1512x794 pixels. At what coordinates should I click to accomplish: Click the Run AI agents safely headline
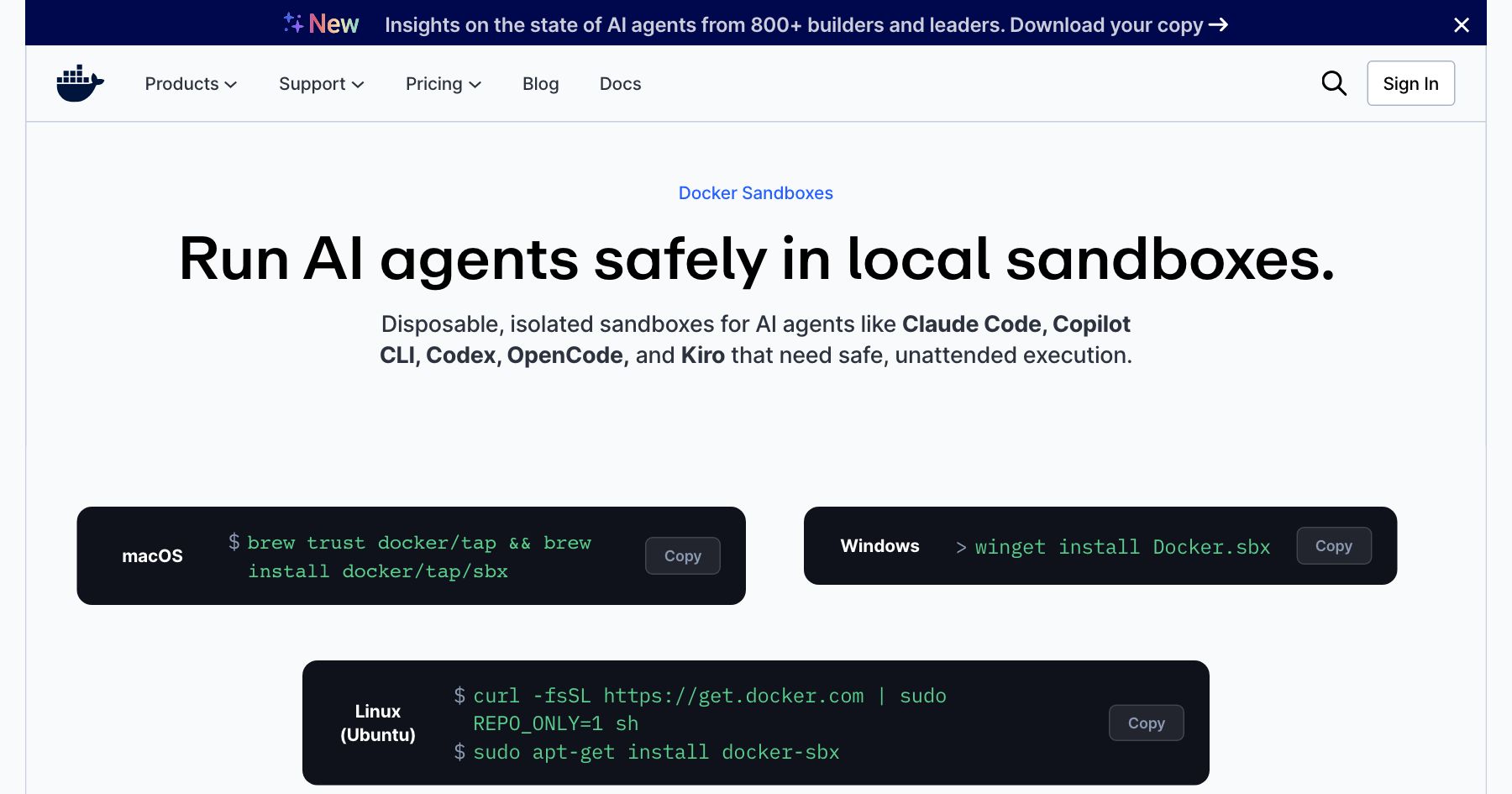point(756,260)
